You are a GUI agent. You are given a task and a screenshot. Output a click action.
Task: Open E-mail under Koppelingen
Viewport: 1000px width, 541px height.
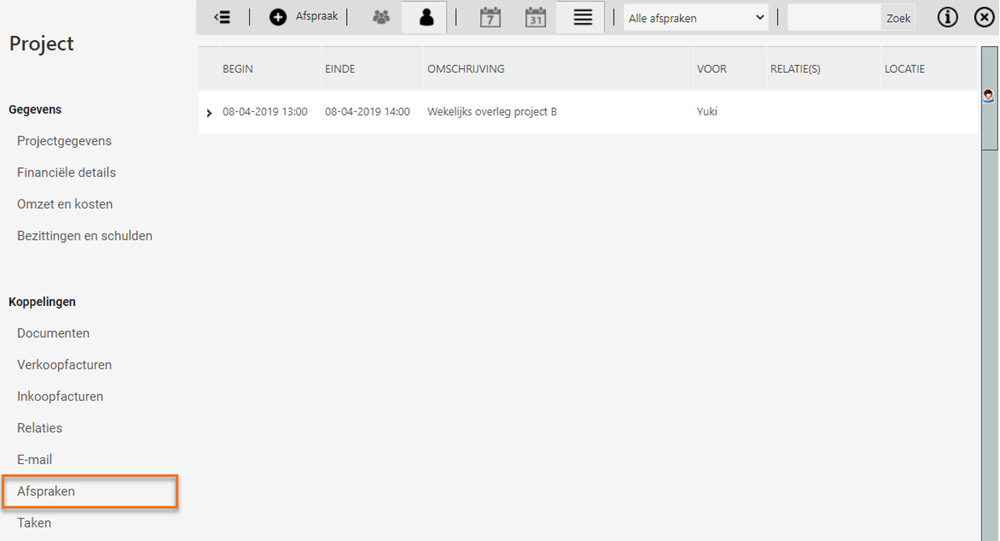click(x=34, y=459)
